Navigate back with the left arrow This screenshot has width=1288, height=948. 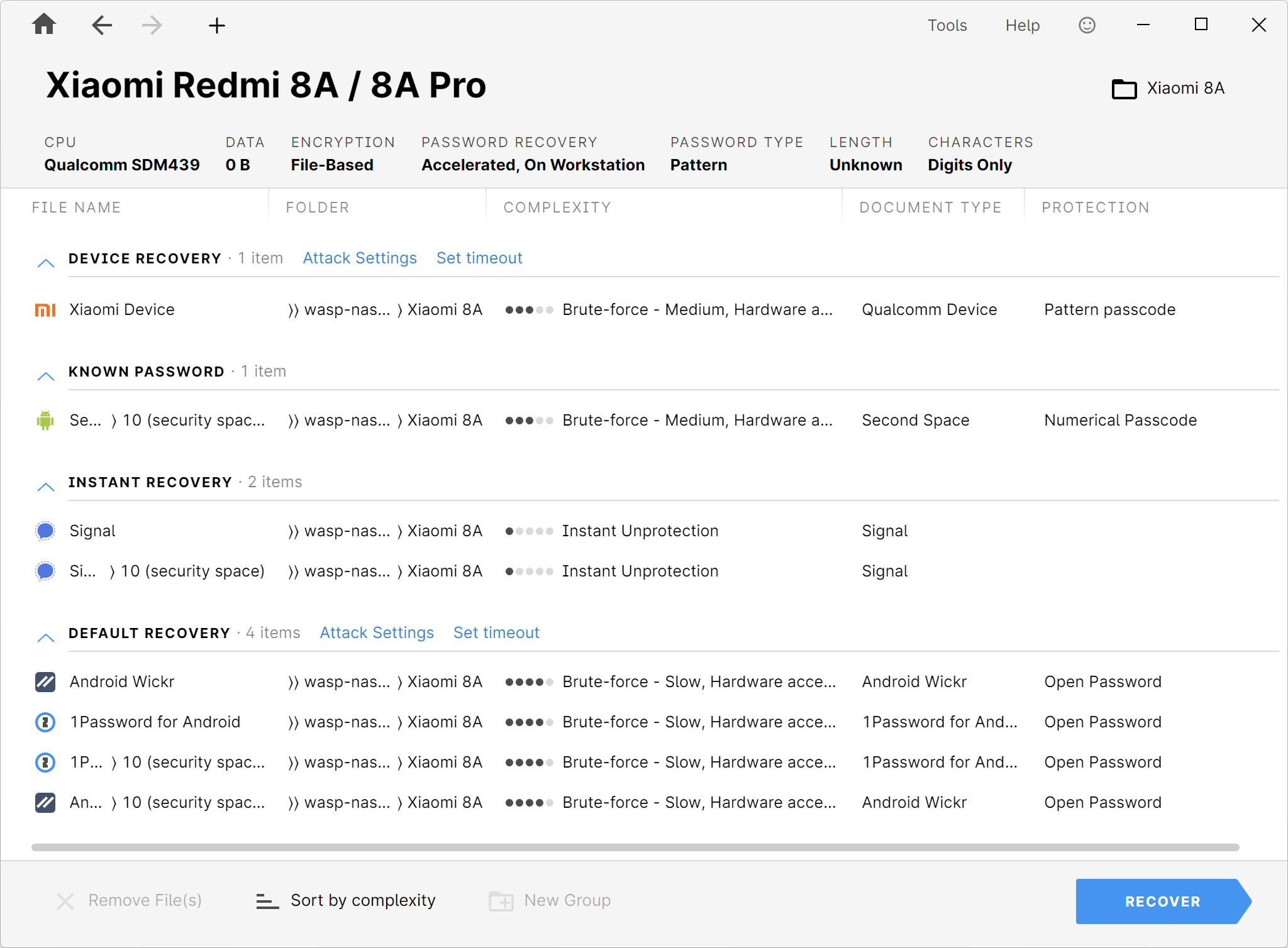(x=102, y=25)
